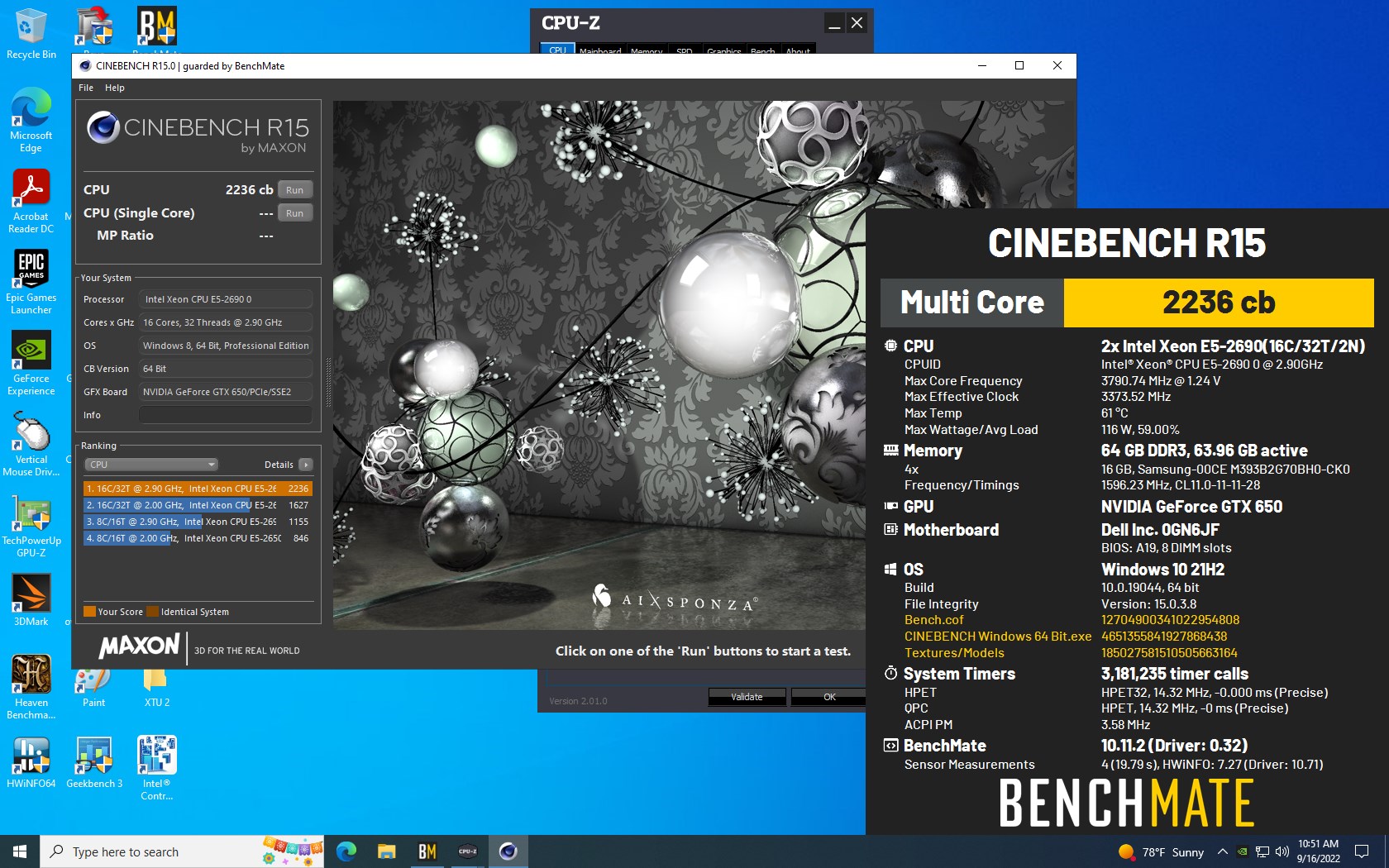This screenshot has width=1389, height=868.
Task: Click the Windows Start button
Action: [20, 851]
